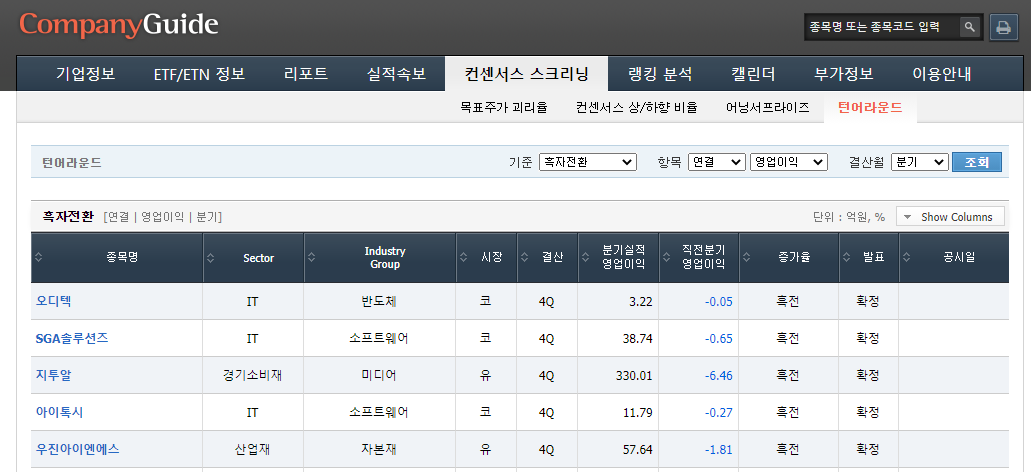Click the -1.81 previous quarter value
1031x472 pixels.
[x=718, y=450]
